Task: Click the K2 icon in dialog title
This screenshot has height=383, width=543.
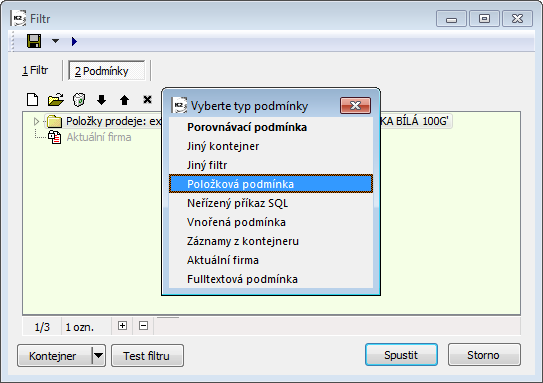Action: (179, 105)
